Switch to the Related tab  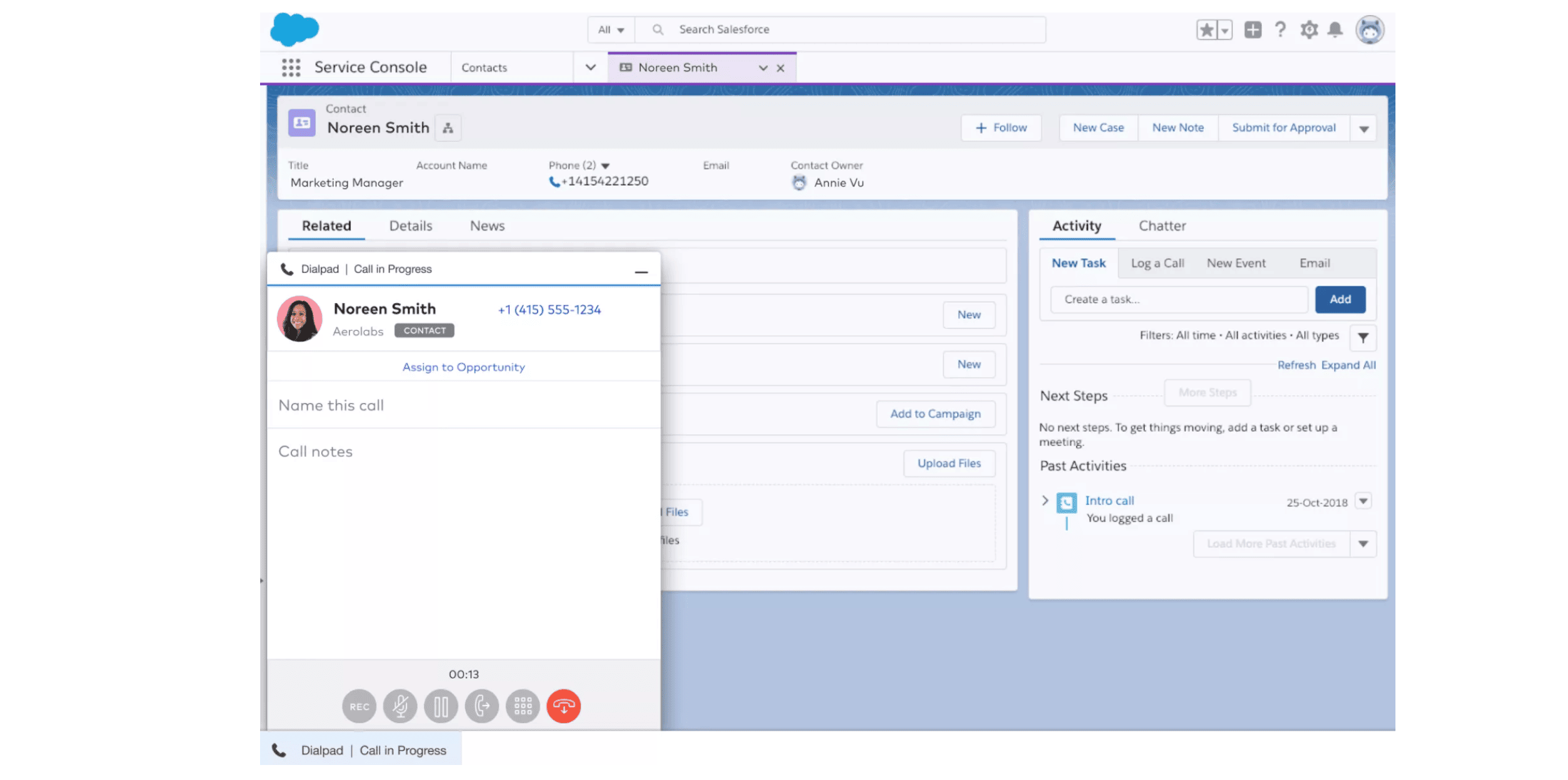(326, 226)
